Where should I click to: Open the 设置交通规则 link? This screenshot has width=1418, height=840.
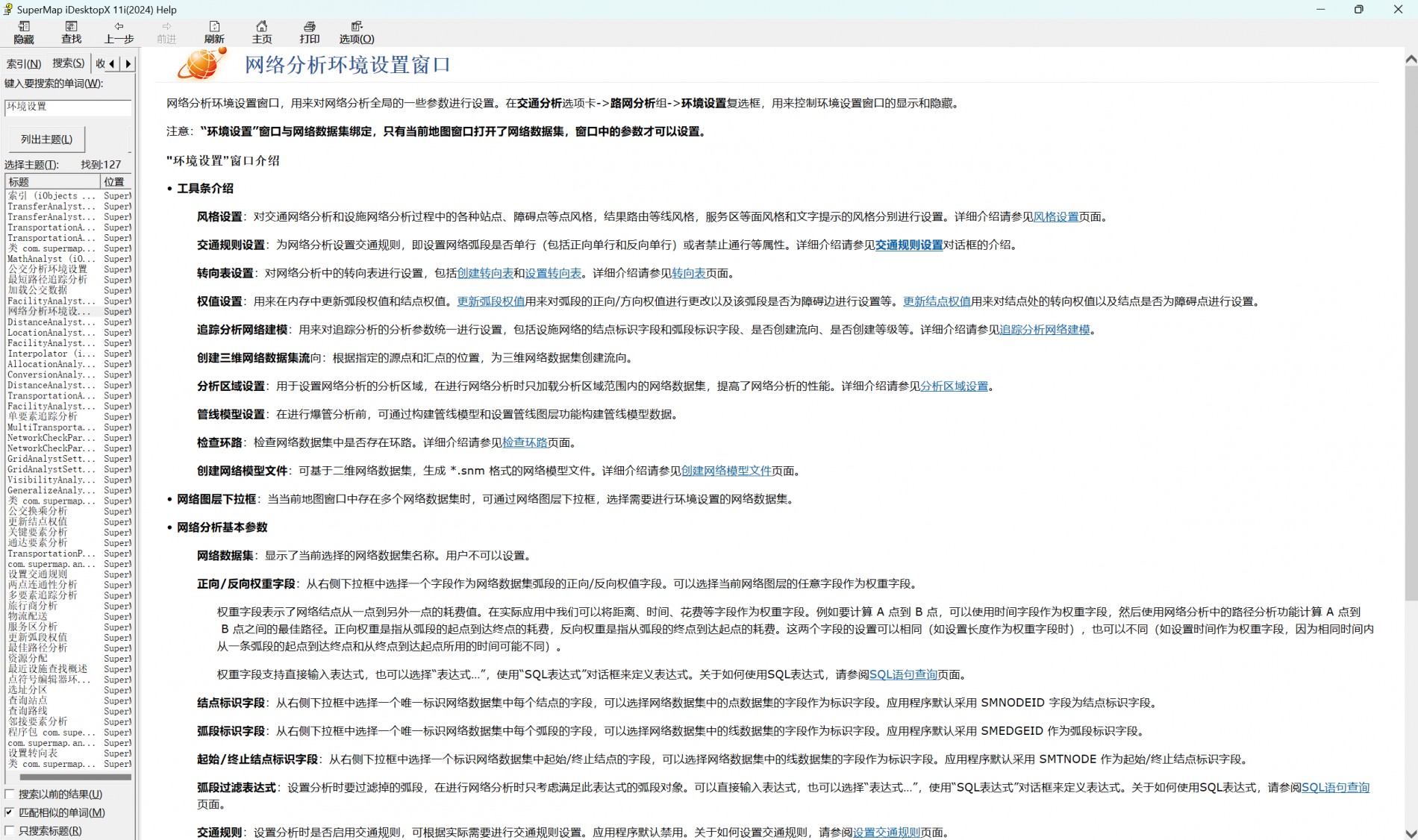[x=886, y=833]
